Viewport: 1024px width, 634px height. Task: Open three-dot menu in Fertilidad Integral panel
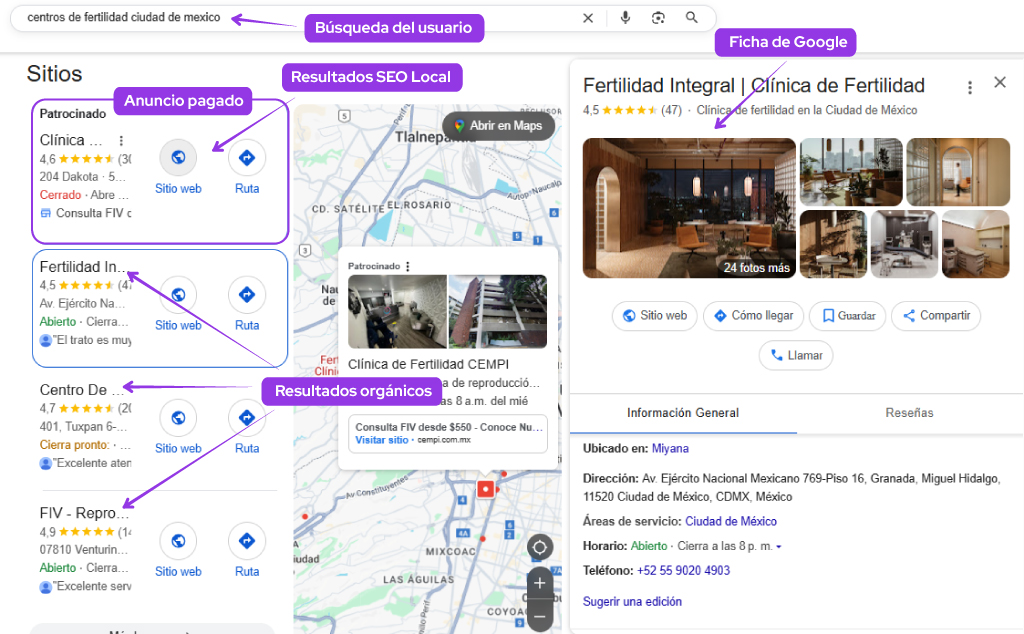[969, 88]
